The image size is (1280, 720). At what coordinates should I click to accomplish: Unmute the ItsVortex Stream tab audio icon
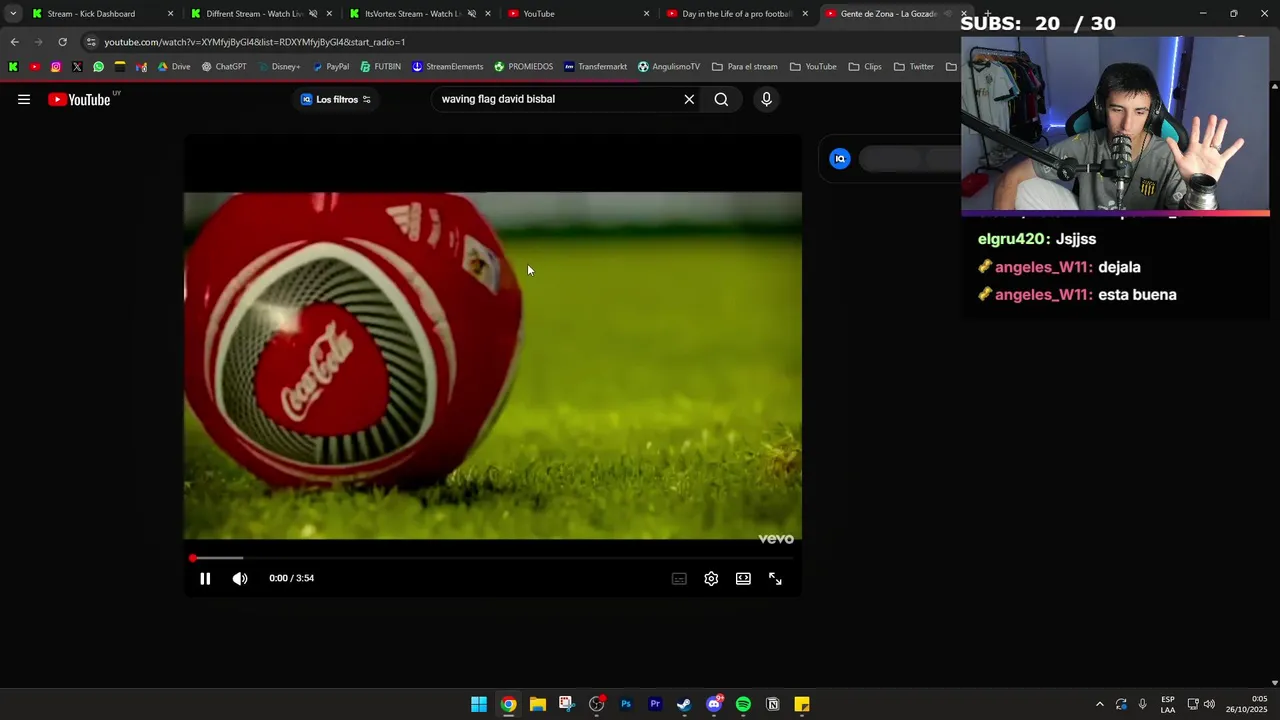(471, 14)
